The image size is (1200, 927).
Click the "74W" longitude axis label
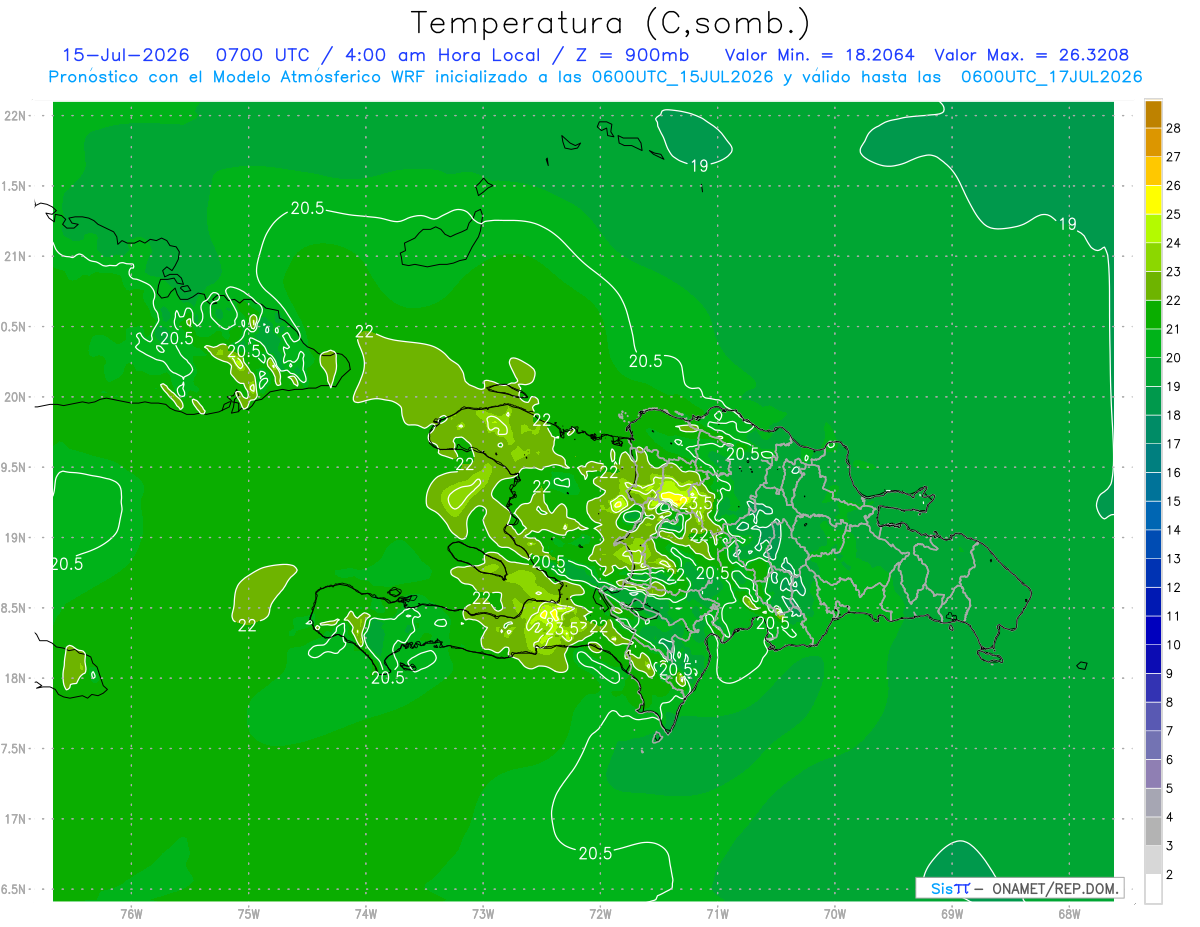click(x=365, y=913)
